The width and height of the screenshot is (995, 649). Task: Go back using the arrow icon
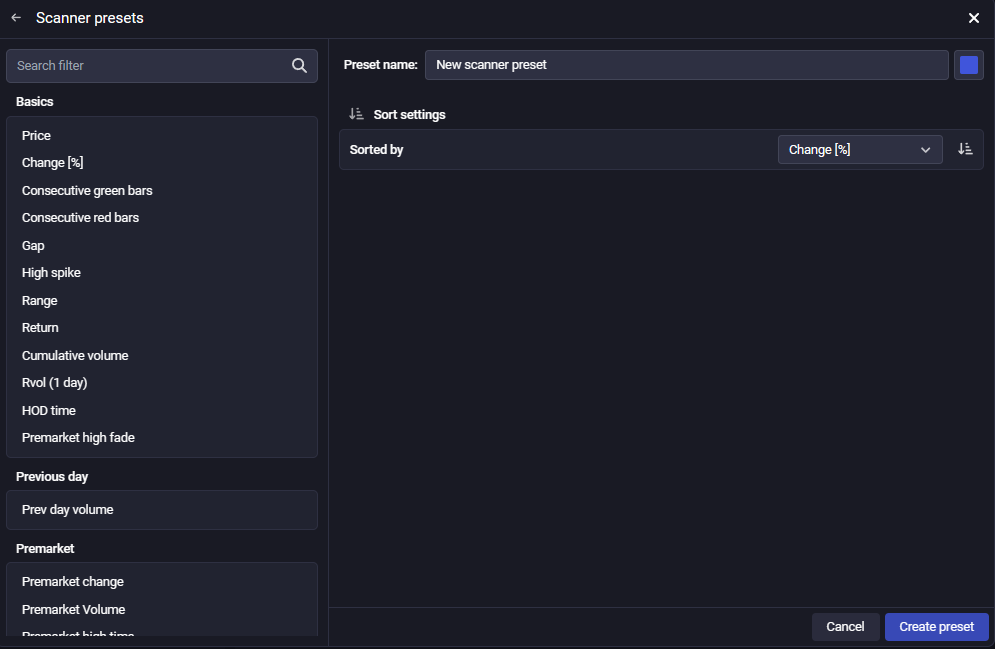click(x=16, y=18)
